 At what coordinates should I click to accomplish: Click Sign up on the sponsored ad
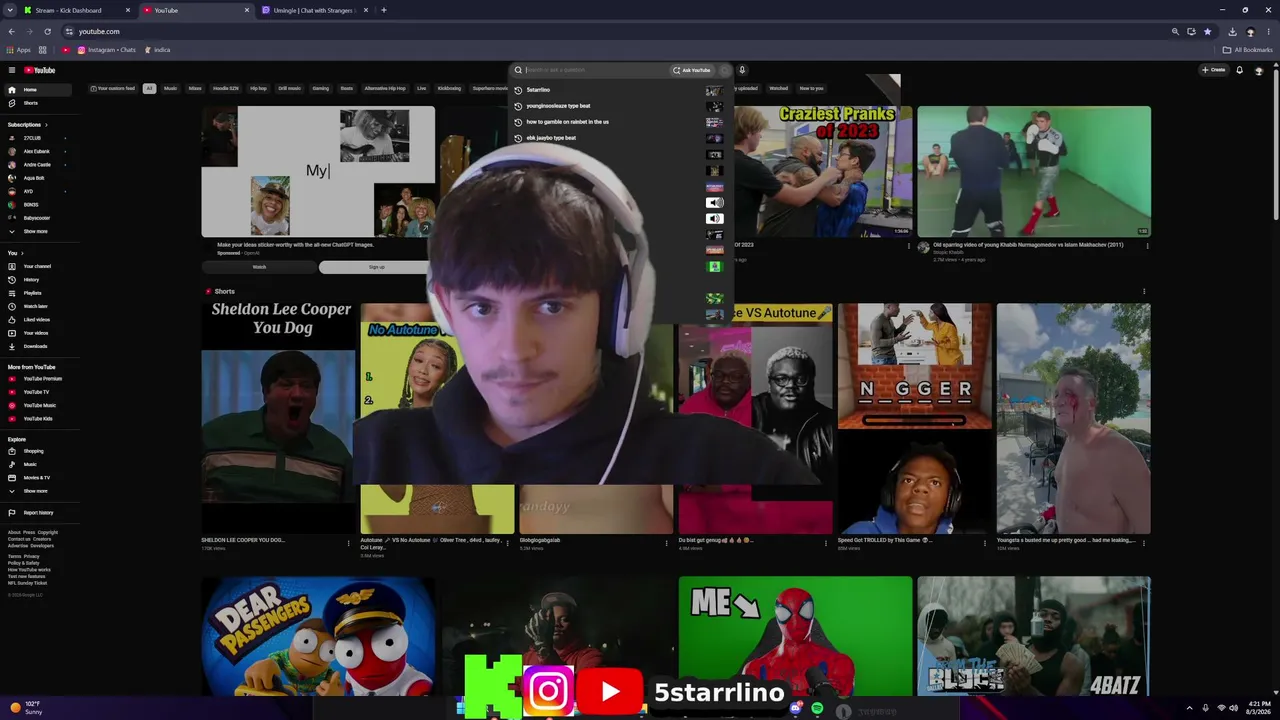[x=376, y=267]
